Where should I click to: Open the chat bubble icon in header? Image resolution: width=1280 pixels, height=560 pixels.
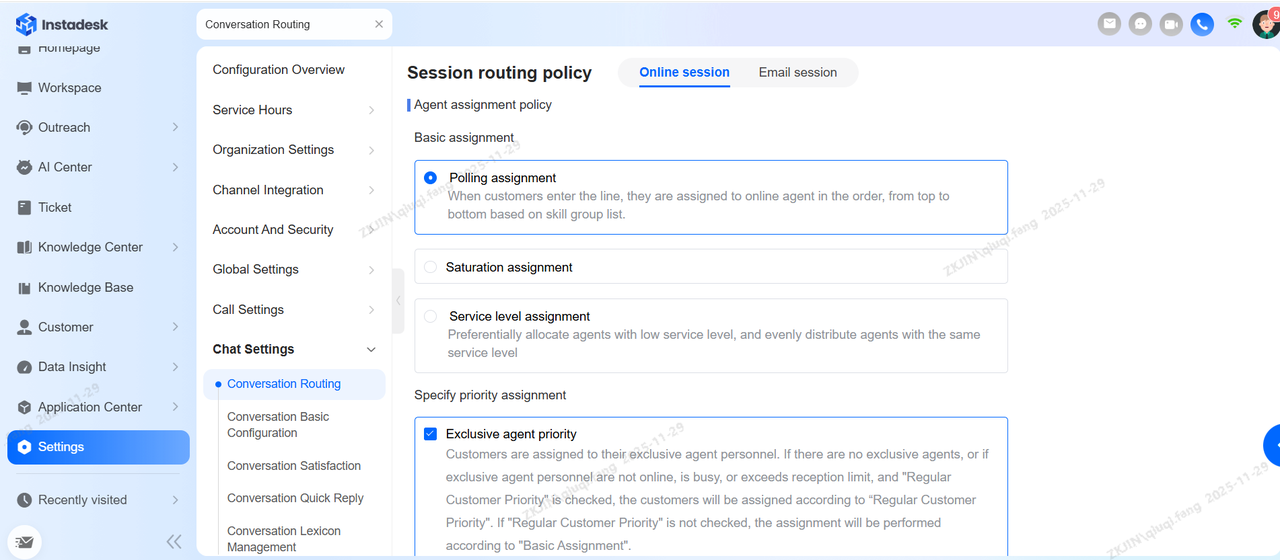1140,24
